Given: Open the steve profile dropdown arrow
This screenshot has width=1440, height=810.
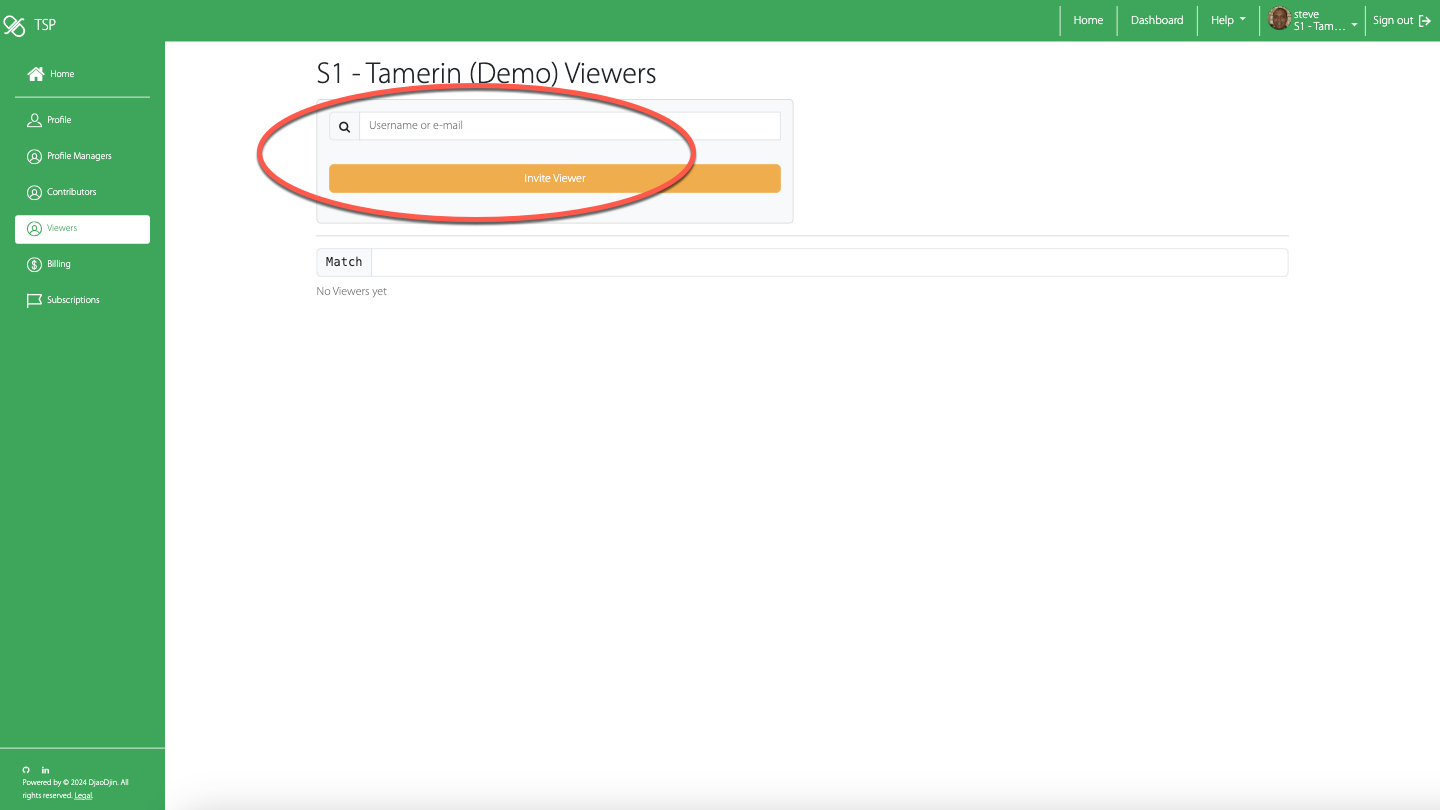Looking at the screenshot, I should pyautogui.click(x=1354, y=25).
